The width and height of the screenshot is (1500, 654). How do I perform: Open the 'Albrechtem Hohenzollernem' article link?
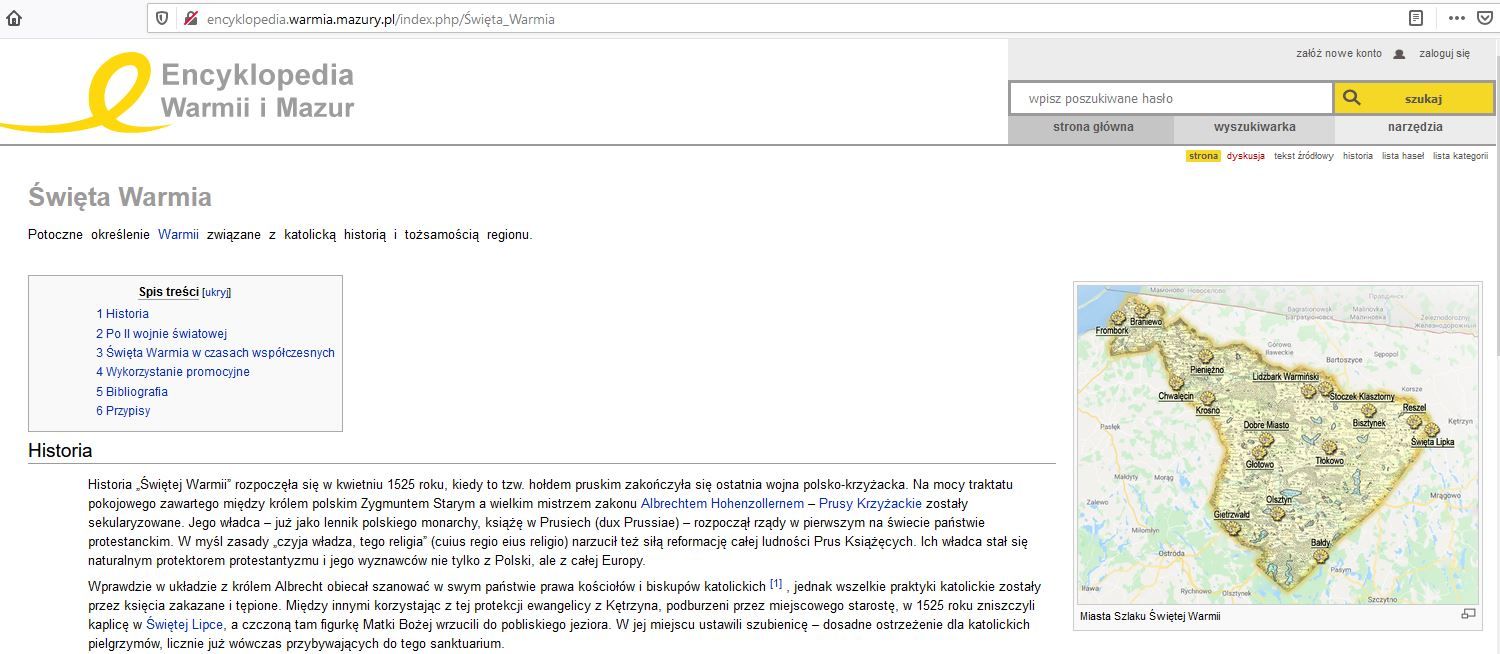coord(722,503)
